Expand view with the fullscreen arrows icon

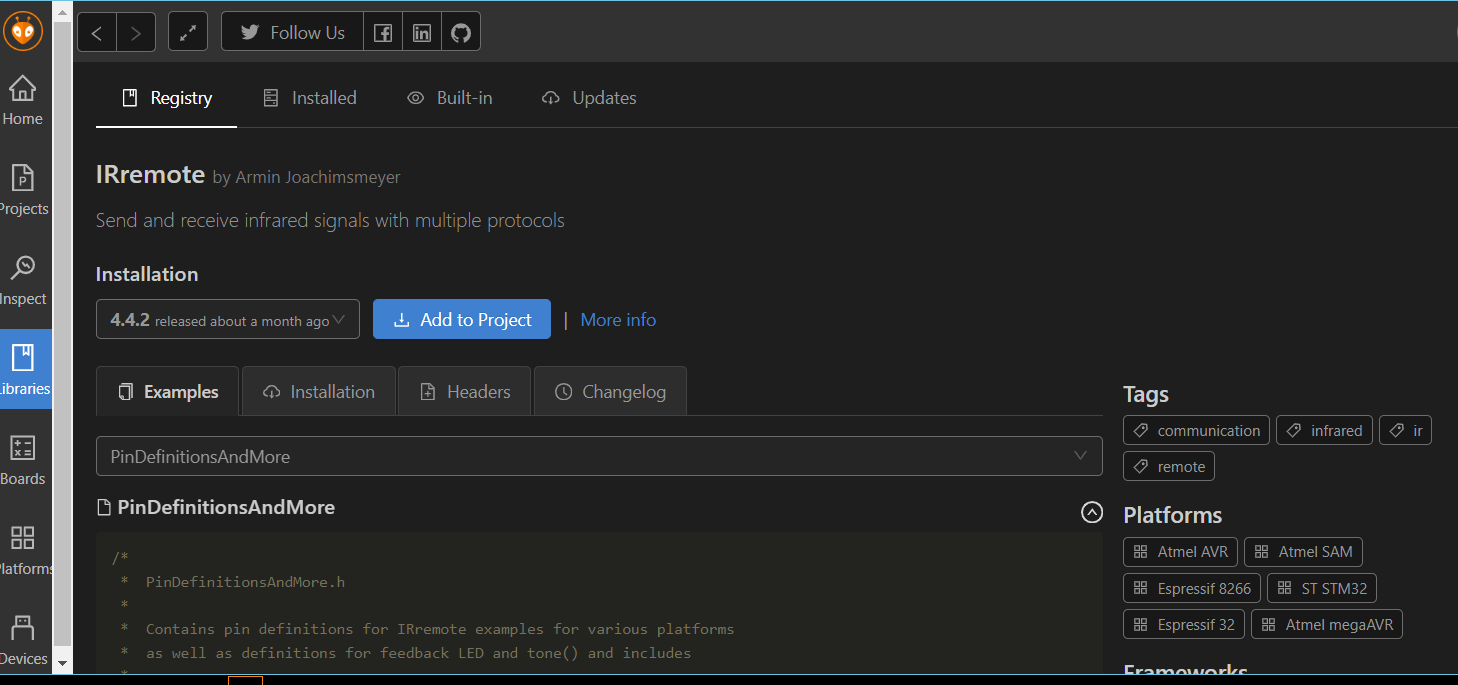coord(187,32)
